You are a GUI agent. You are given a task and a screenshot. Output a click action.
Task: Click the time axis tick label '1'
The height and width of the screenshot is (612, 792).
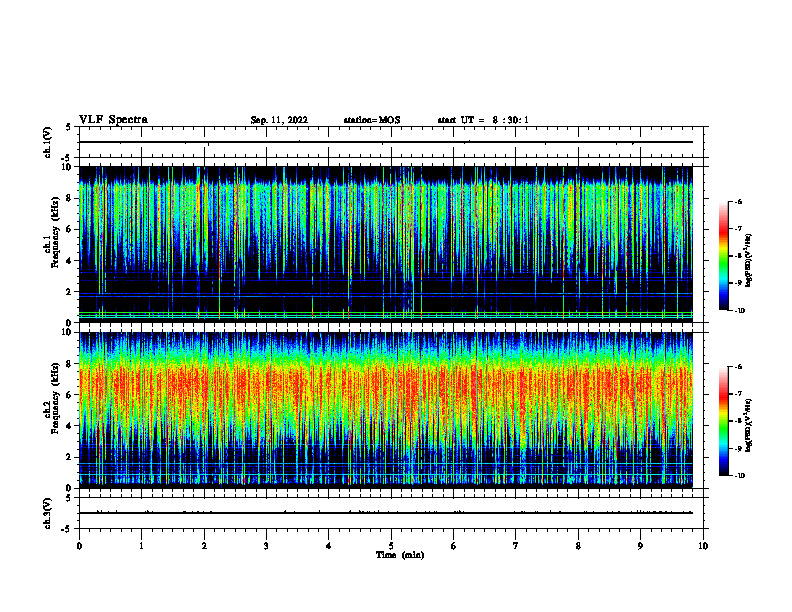(141, 546)
